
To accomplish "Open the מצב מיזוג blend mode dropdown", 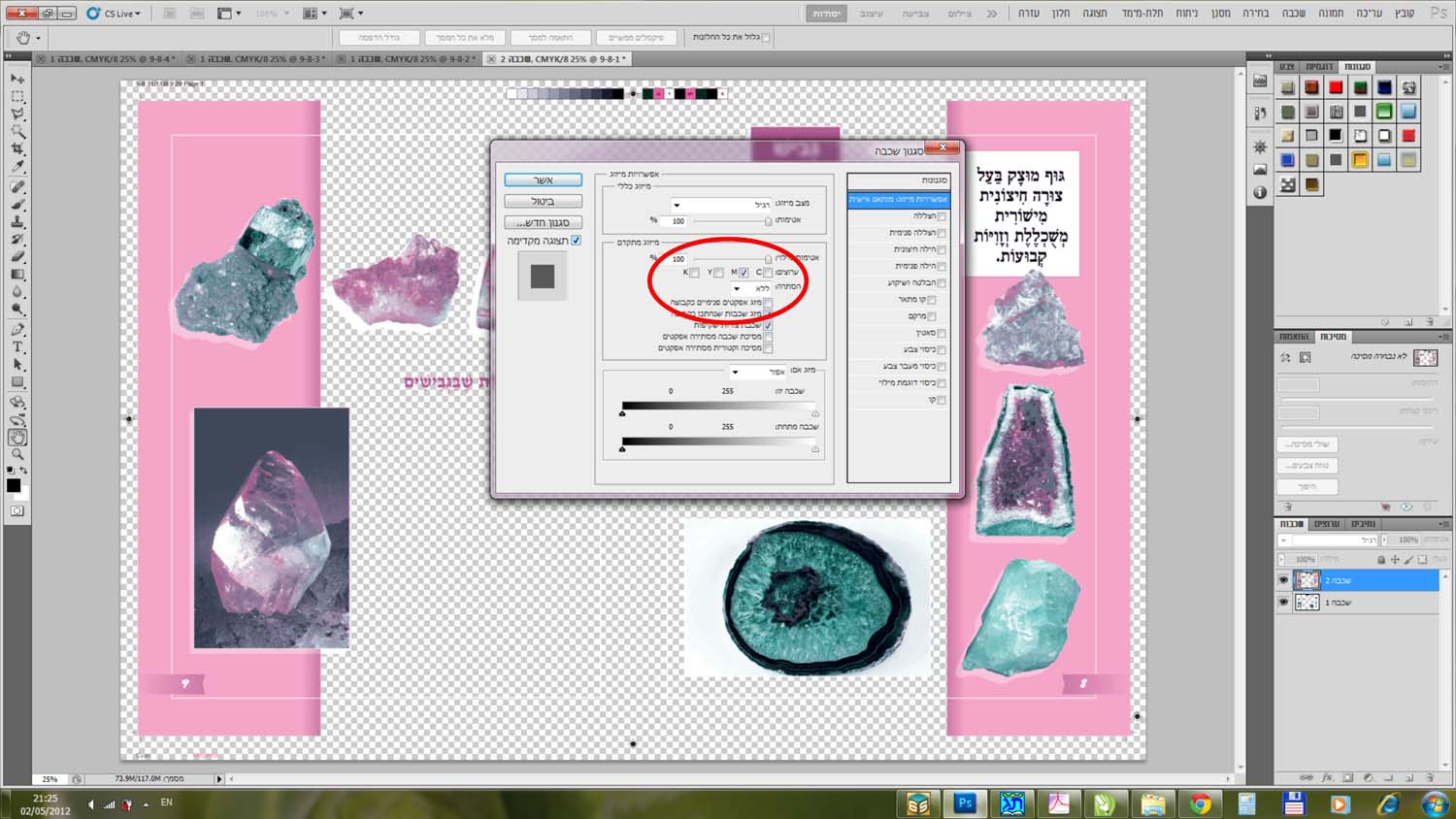I will pos(721,205).
